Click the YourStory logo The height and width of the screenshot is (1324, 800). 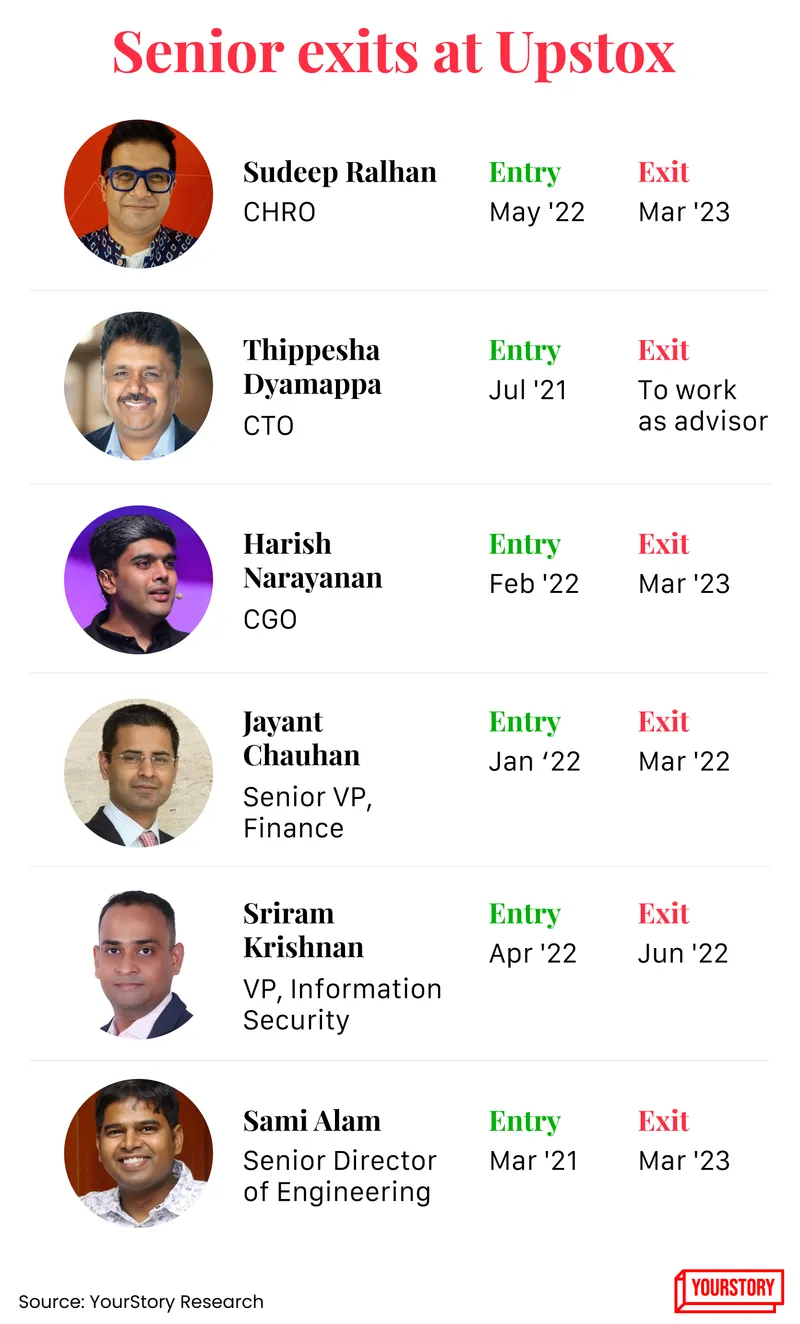(x=729, y=1290)
